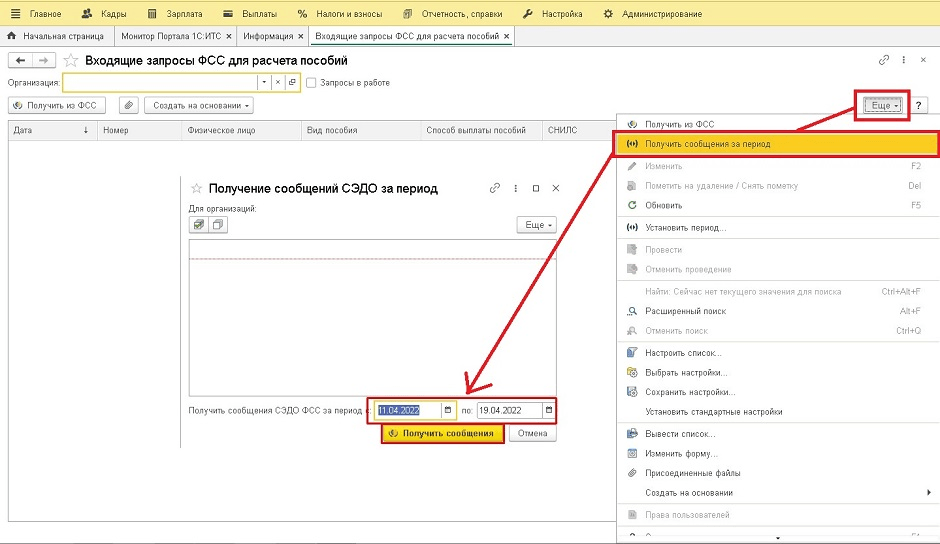The width and height of the screenshot is (940, 544).
Task: Open 'Создать на основании' dropdown
Action: 198,105
